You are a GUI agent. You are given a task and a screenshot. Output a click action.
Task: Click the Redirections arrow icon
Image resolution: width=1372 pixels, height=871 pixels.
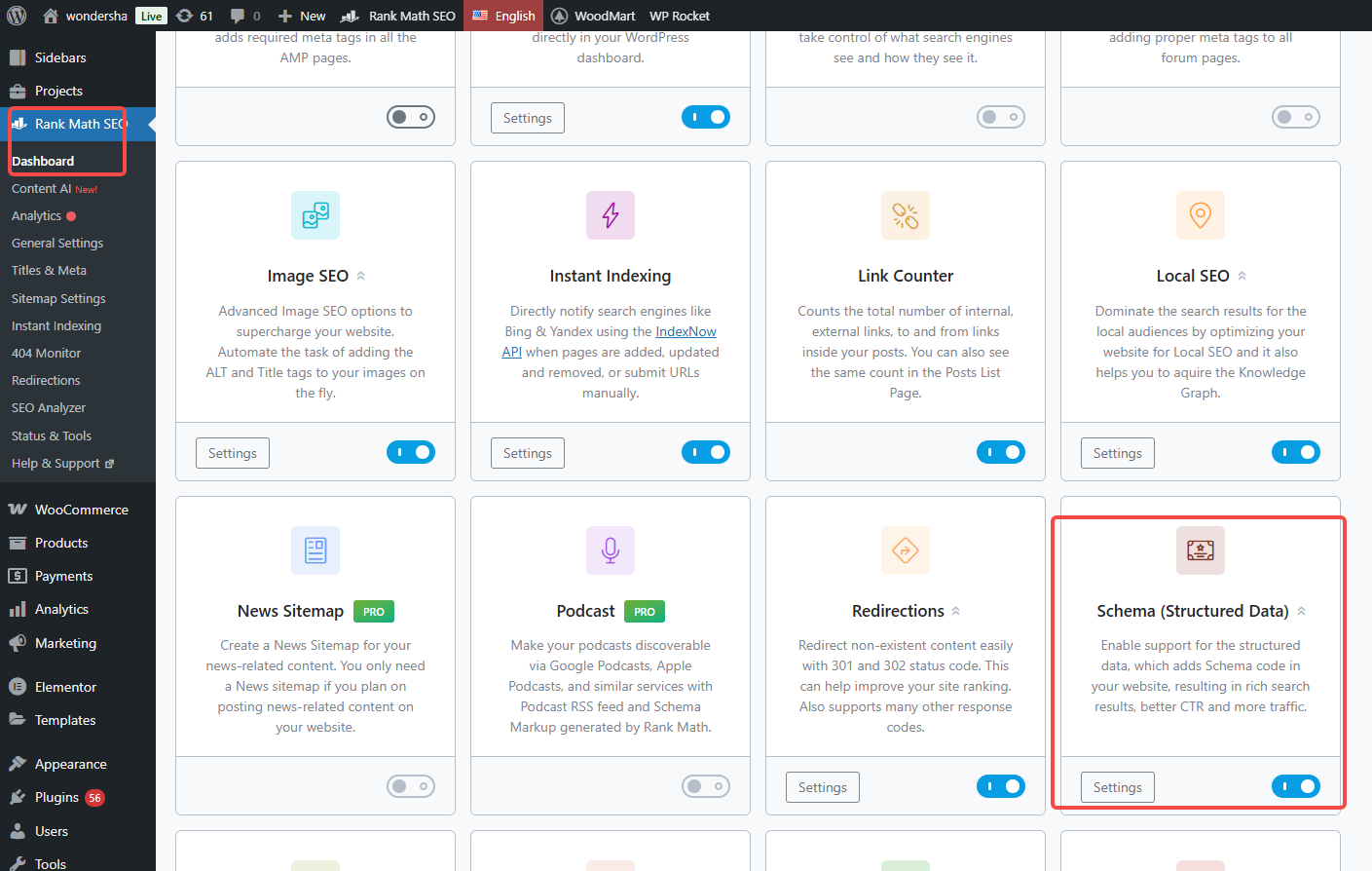pyautogui.click(x=905, y=550)
